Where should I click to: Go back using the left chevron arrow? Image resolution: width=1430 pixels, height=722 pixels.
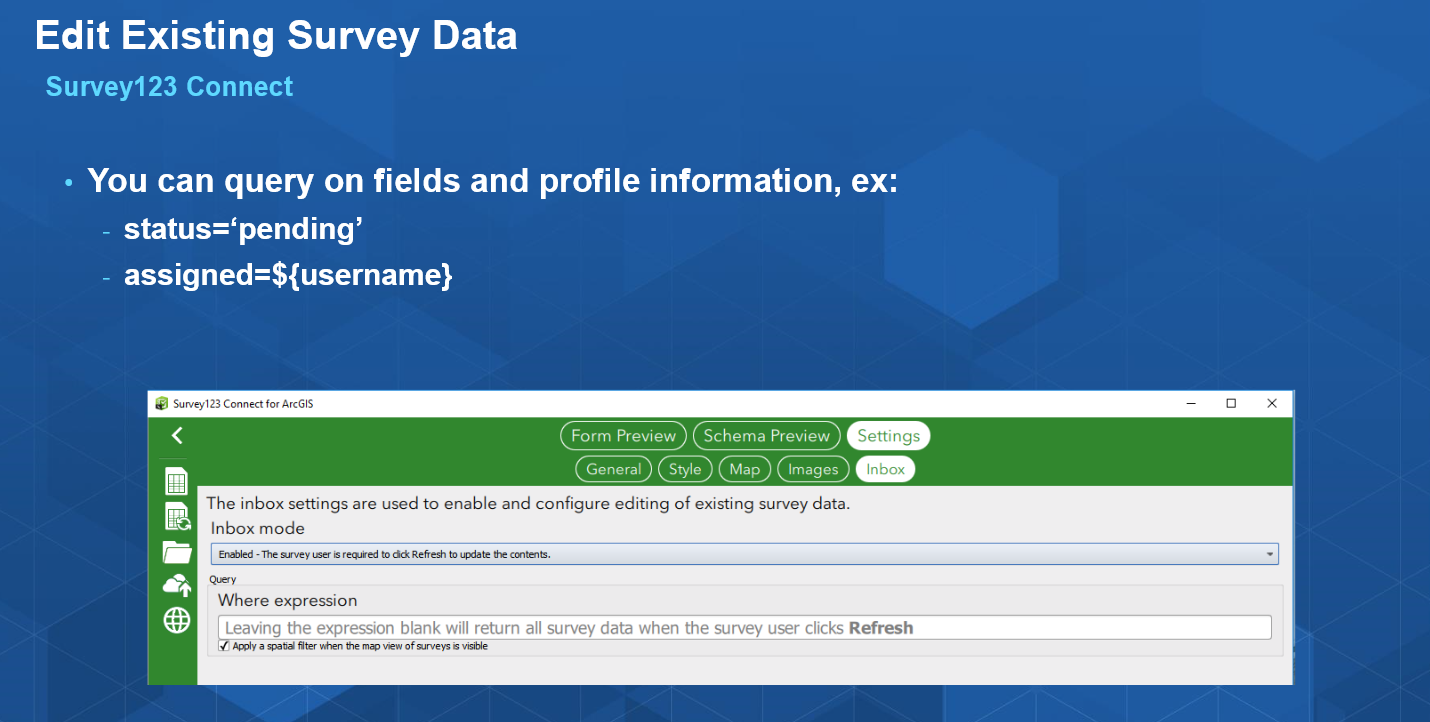pos(177,435)
